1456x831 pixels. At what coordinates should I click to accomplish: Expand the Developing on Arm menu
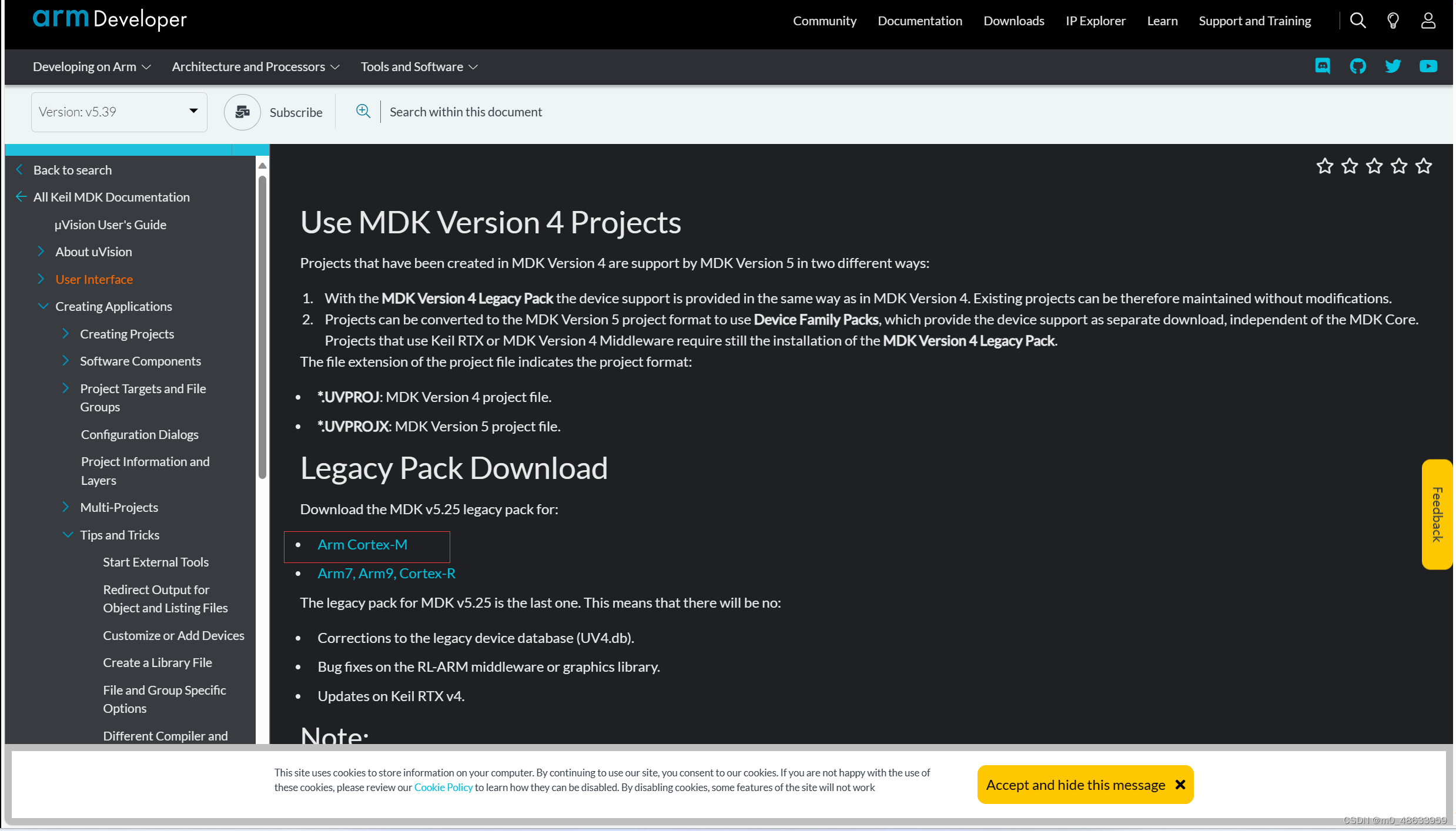(92, 67)
